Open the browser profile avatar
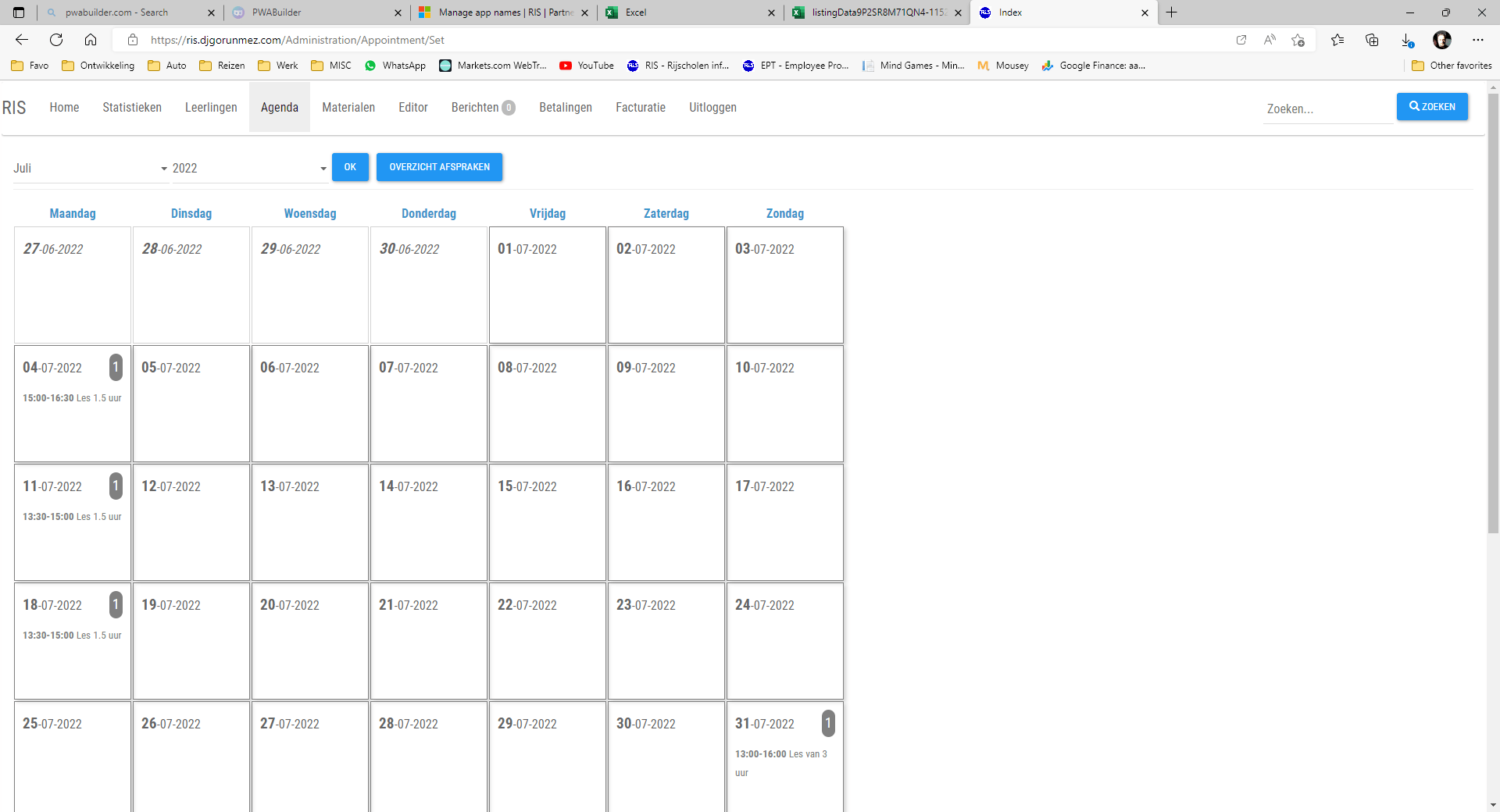 click(x=1442, y=40)
